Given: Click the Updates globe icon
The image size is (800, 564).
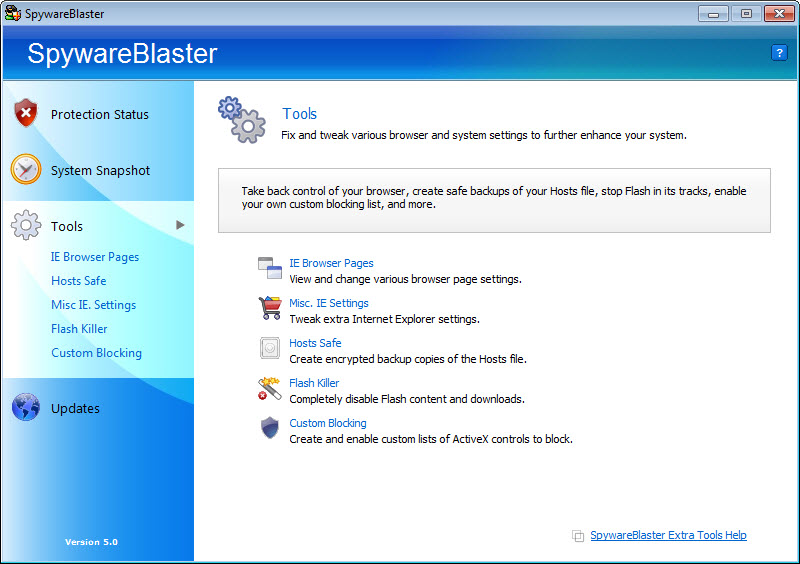Looking at the screenshot, I should [x=26, y=407].
